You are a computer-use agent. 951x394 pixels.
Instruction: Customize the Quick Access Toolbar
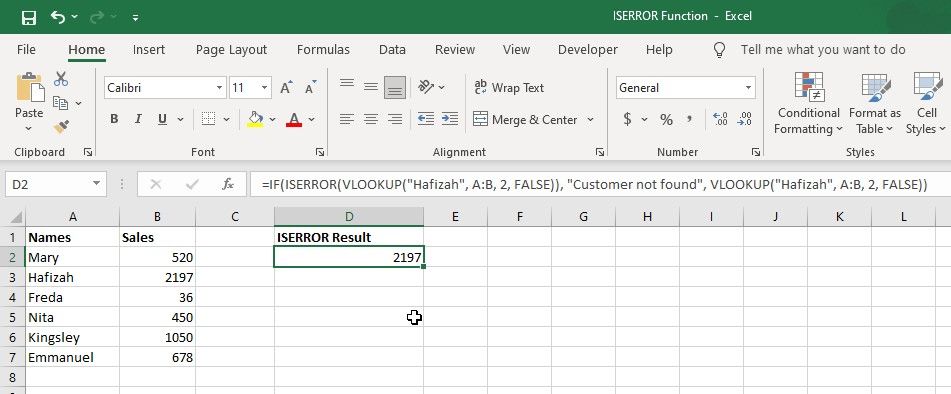(x=135, y=18)
